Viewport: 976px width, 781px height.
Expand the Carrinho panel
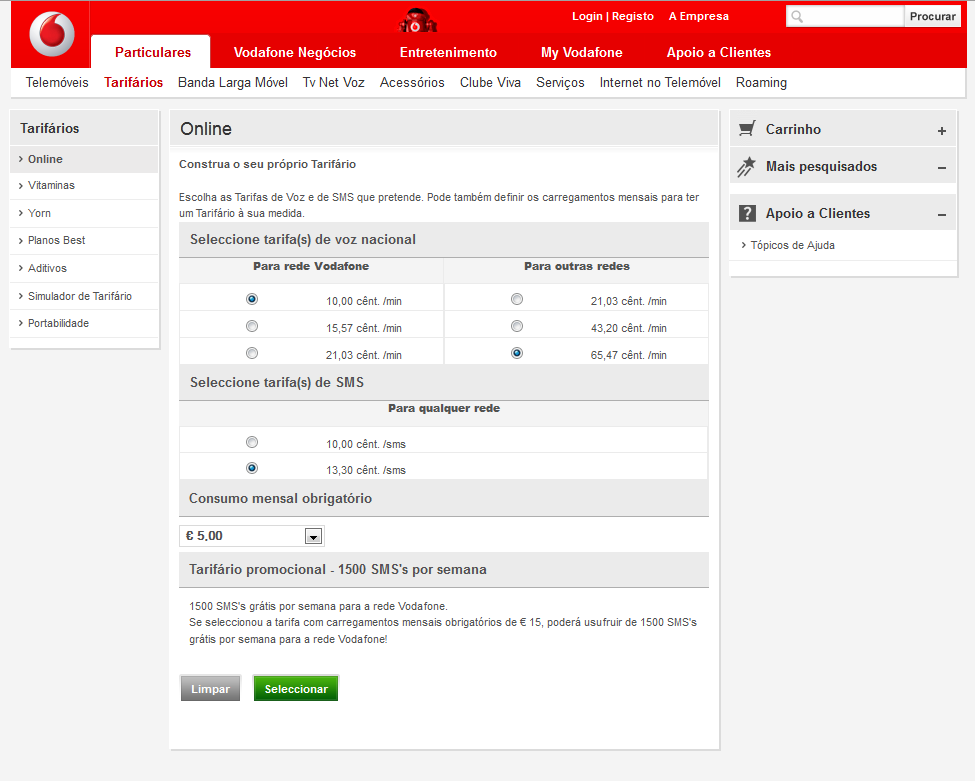coord(941,130)
